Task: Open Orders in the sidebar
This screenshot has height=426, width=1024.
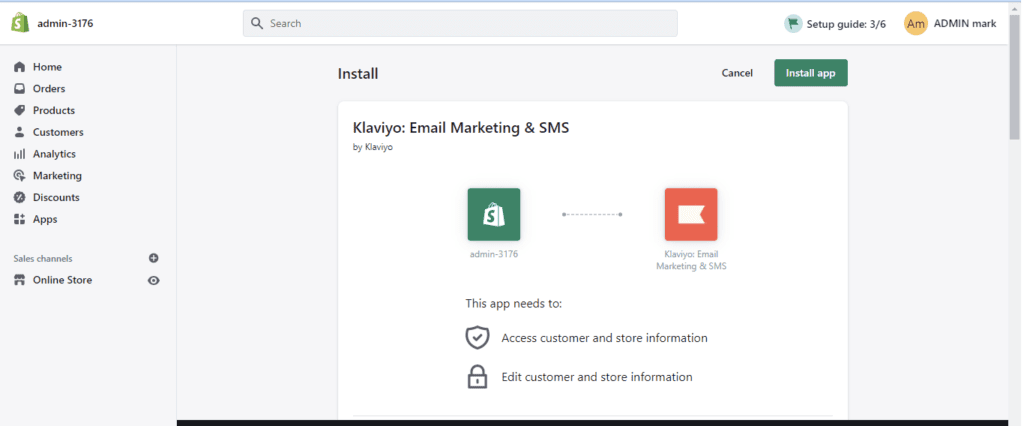Action: point(49,88)
